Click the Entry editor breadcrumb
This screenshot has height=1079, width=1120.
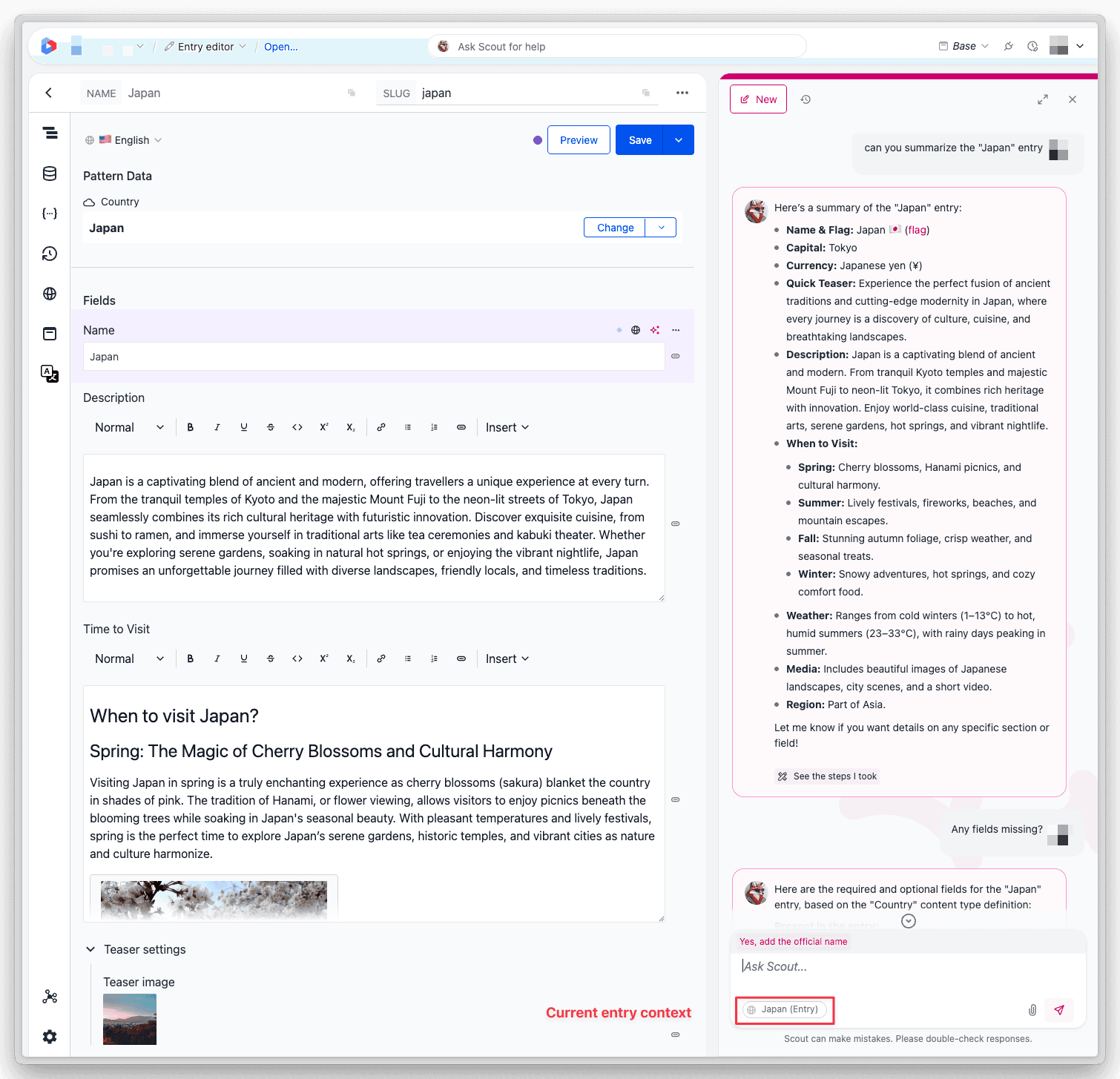coord(205,46)
